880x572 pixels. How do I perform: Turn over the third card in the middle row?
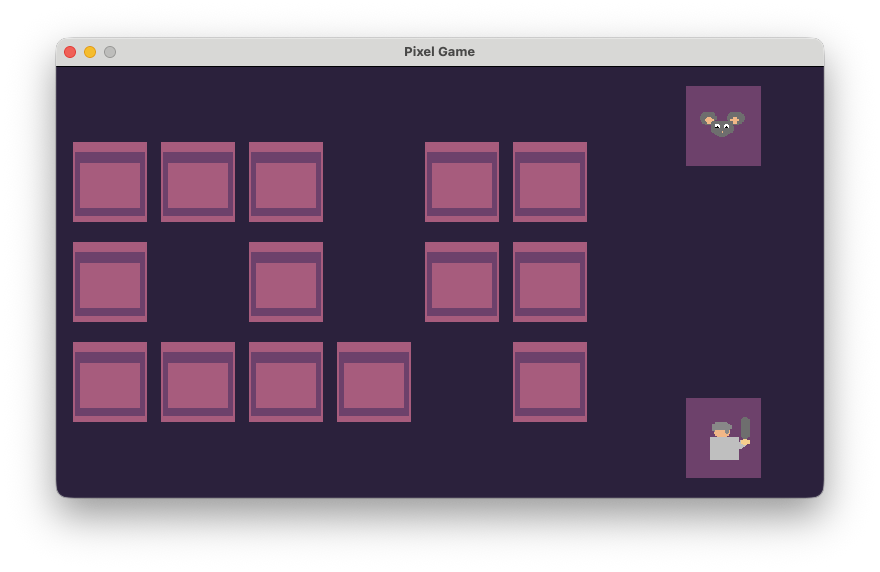tap(462, 282)
